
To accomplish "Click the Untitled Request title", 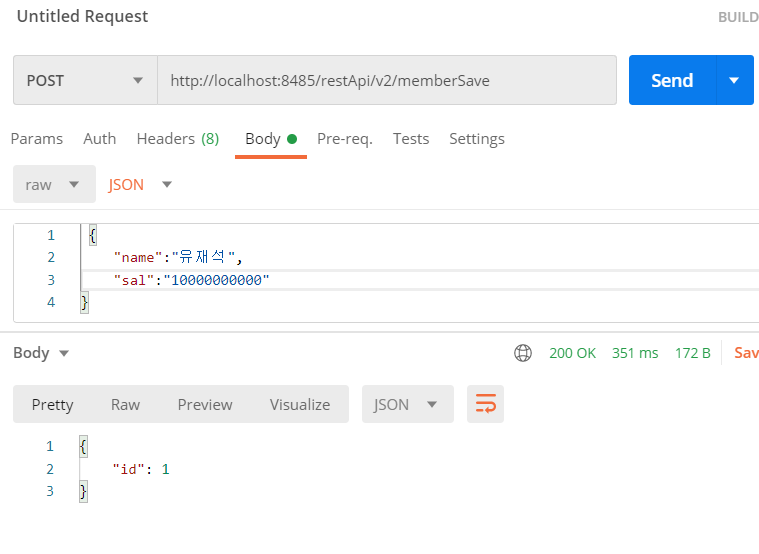I will [82, 16].
